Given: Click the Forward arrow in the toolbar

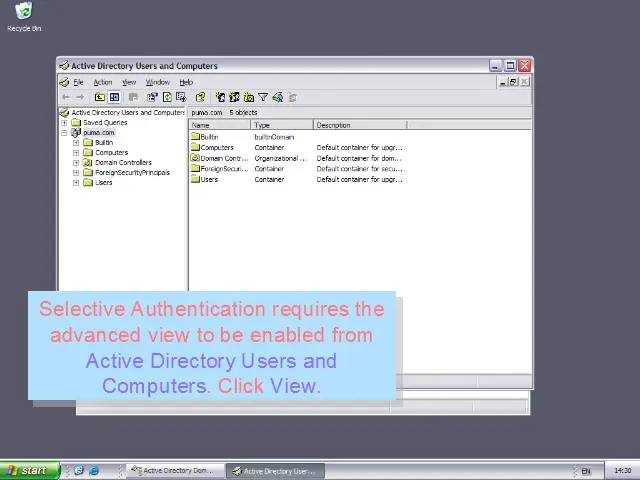Looking at the screenshot, I should pos(80,97).
